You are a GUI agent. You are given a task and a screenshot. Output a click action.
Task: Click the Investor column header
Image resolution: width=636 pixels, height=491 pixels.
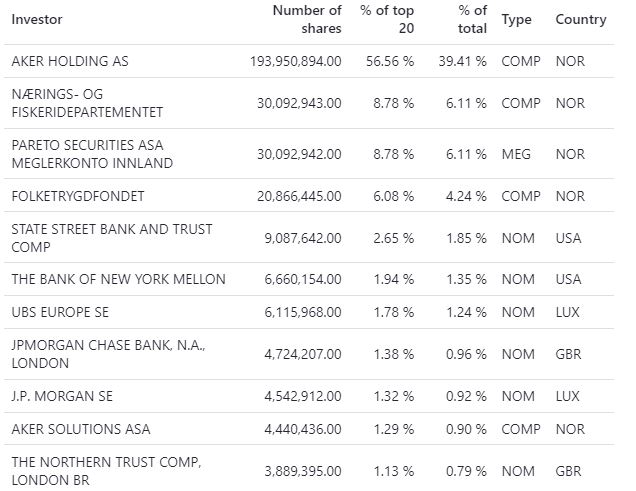36,19
